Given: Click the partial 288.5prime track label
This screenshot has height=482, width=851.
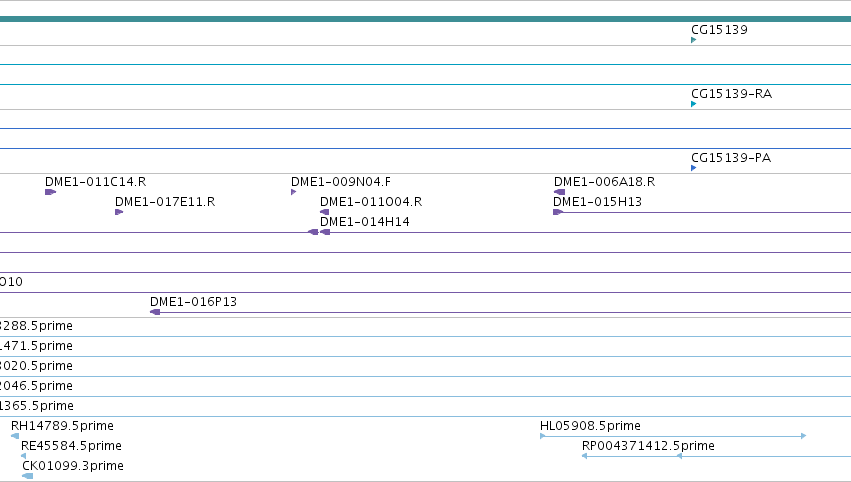Looking at the screenshot, I should pos(36,326).
